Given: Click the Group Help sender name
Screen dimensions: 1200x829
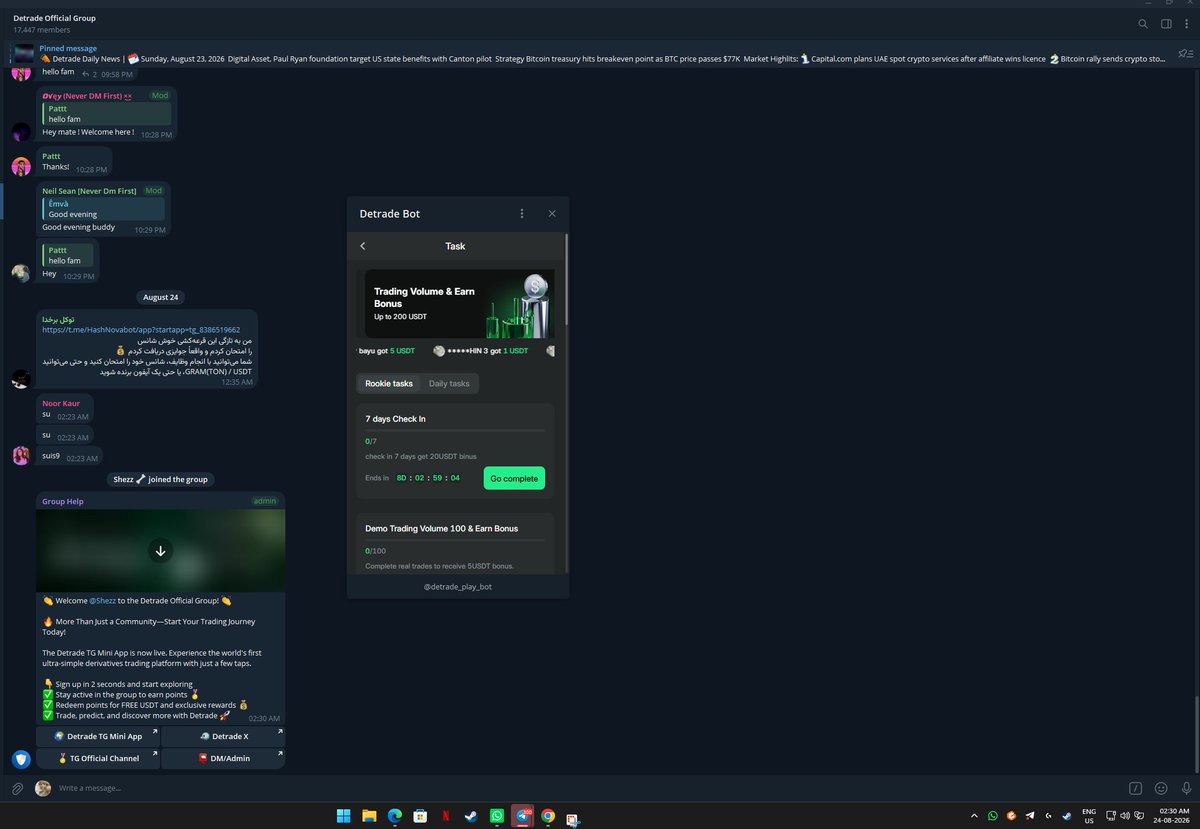Looking at the screenshot, I should [x=63, y=501].
